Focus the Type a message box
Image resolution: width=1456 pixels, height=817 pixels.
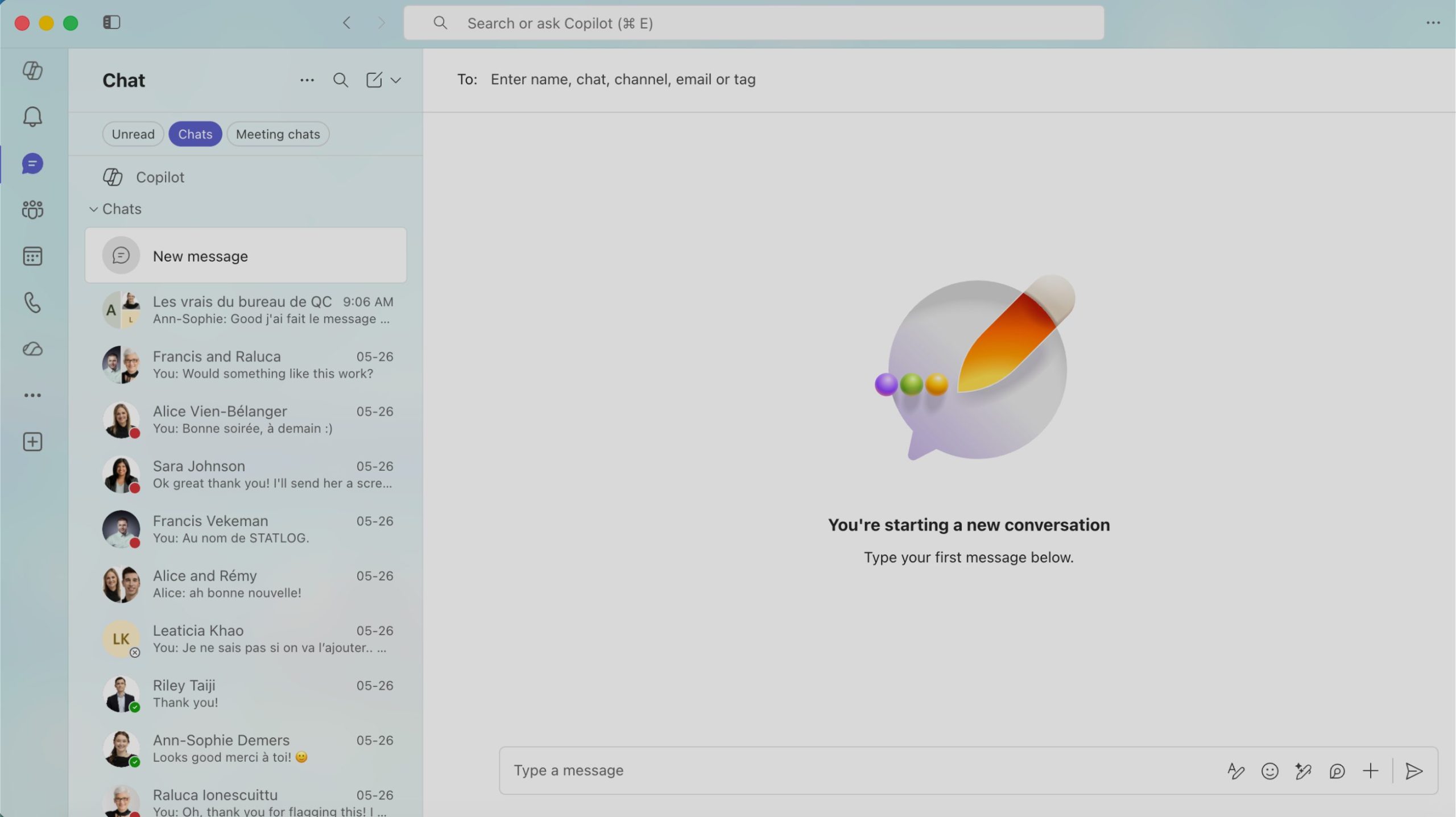[x=864, y=771]
